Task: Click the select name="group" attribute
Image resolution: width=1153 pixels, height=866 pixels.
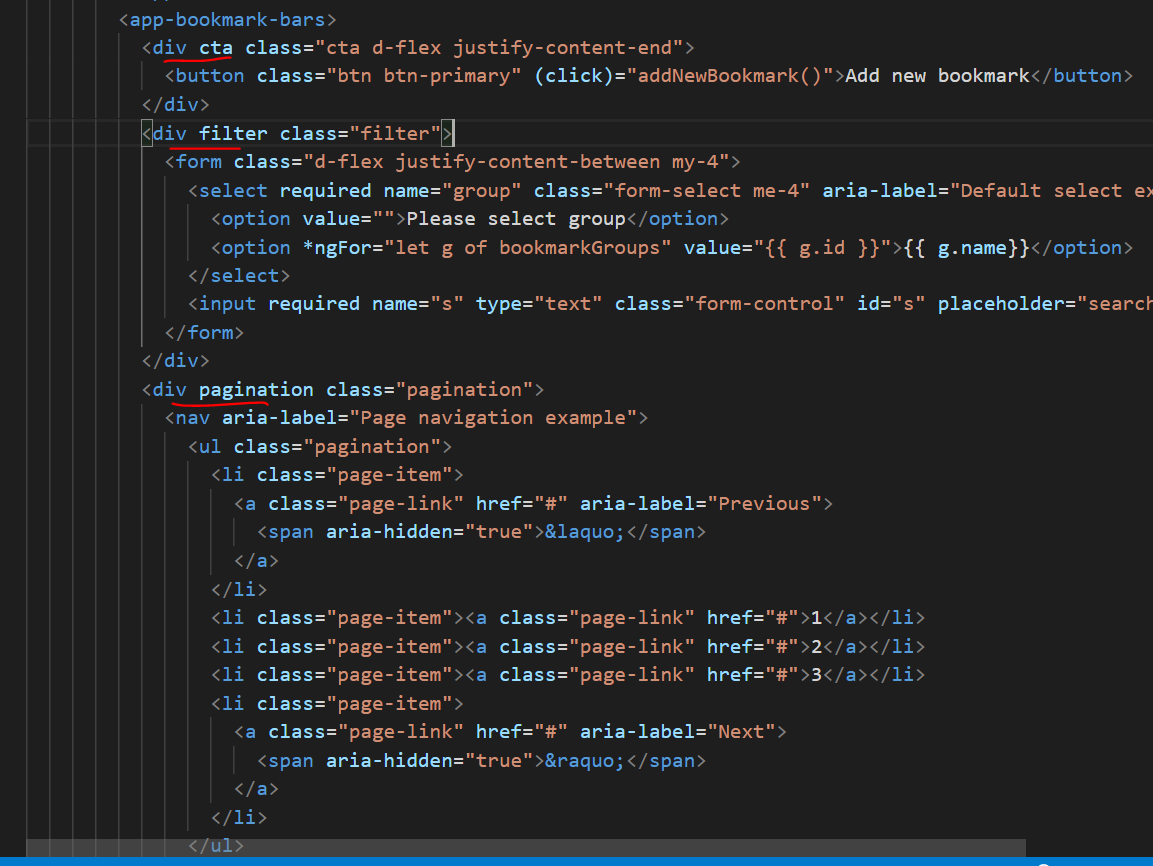Action: [x=452, y=191]
